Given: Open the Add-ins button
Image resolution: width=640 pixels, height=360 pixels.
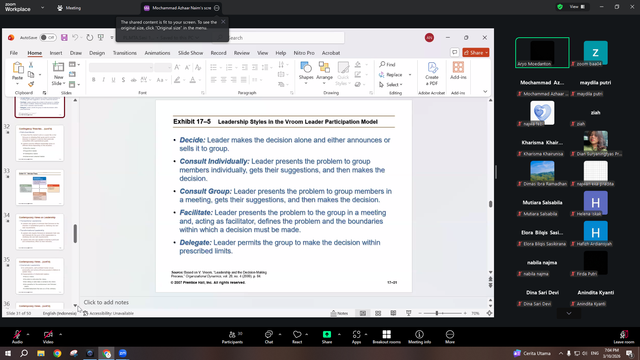Looking at the screenshot, I should pos(458,70).
